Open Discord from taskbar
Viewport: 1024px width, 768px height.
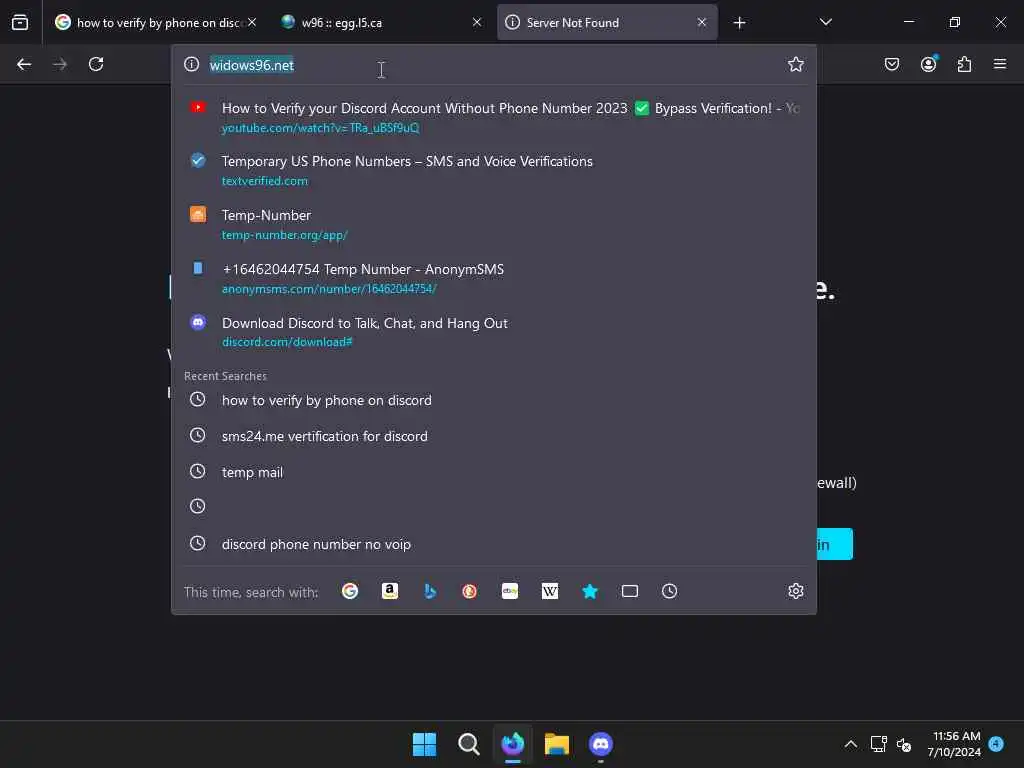(601, 744)
